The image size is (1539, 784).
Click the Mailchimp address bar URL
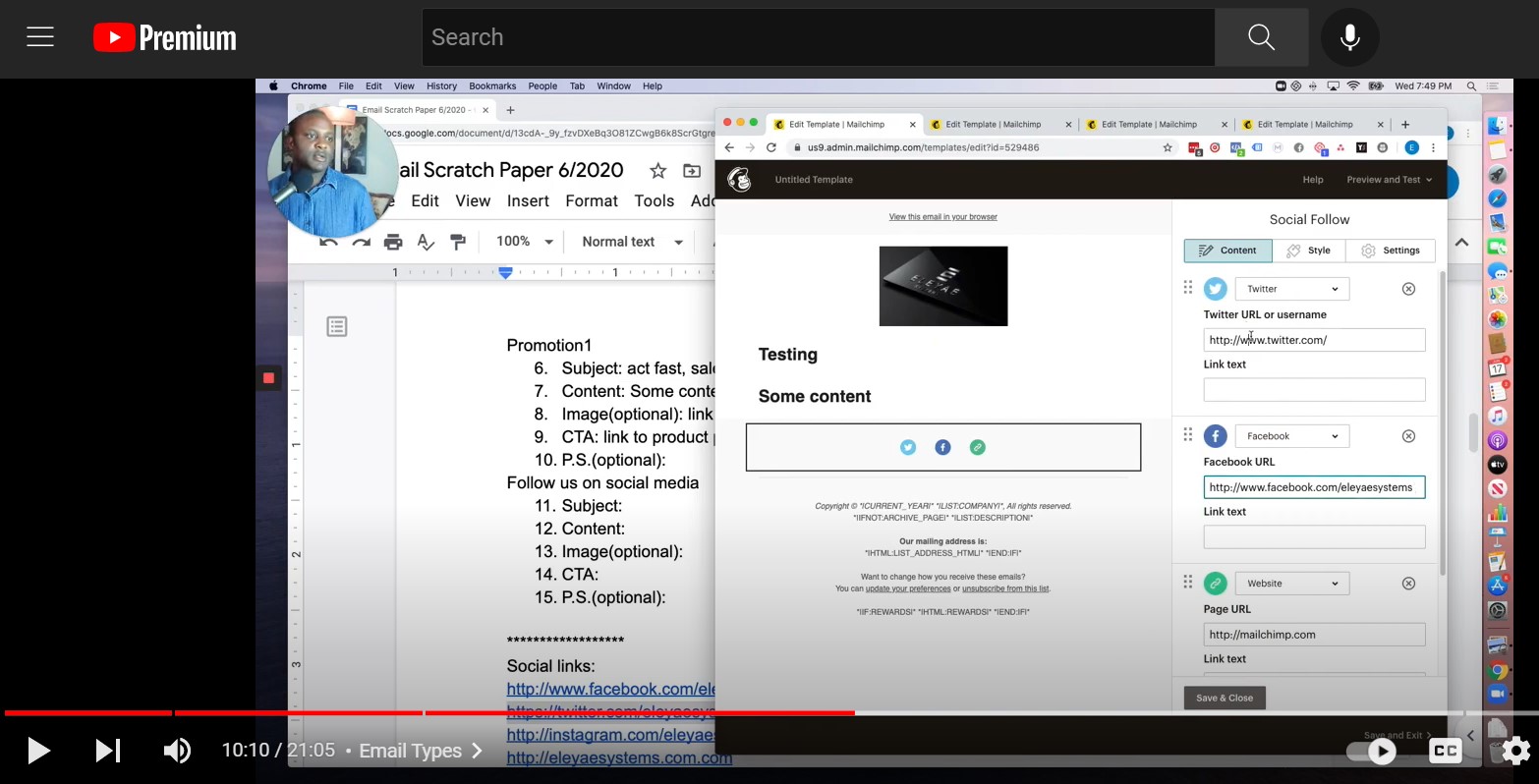(x=923, y=147)
